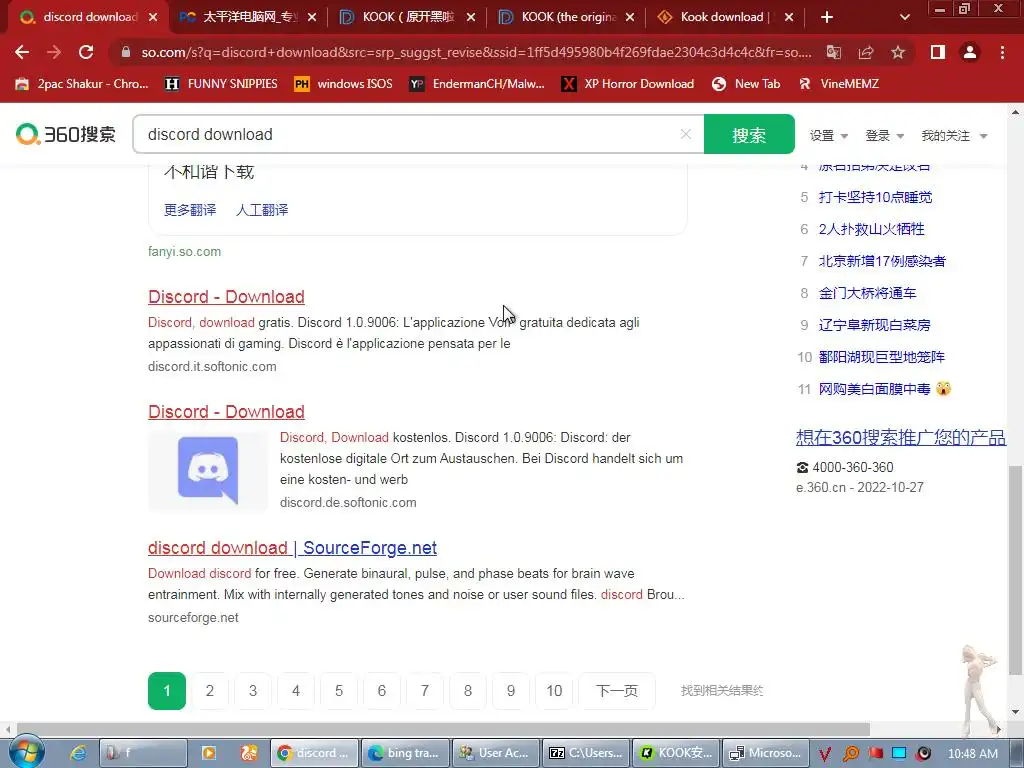Click the horizontal scrollbar thumb
The height and width of the screenshot is (768, 1024).
coord(443,729)
